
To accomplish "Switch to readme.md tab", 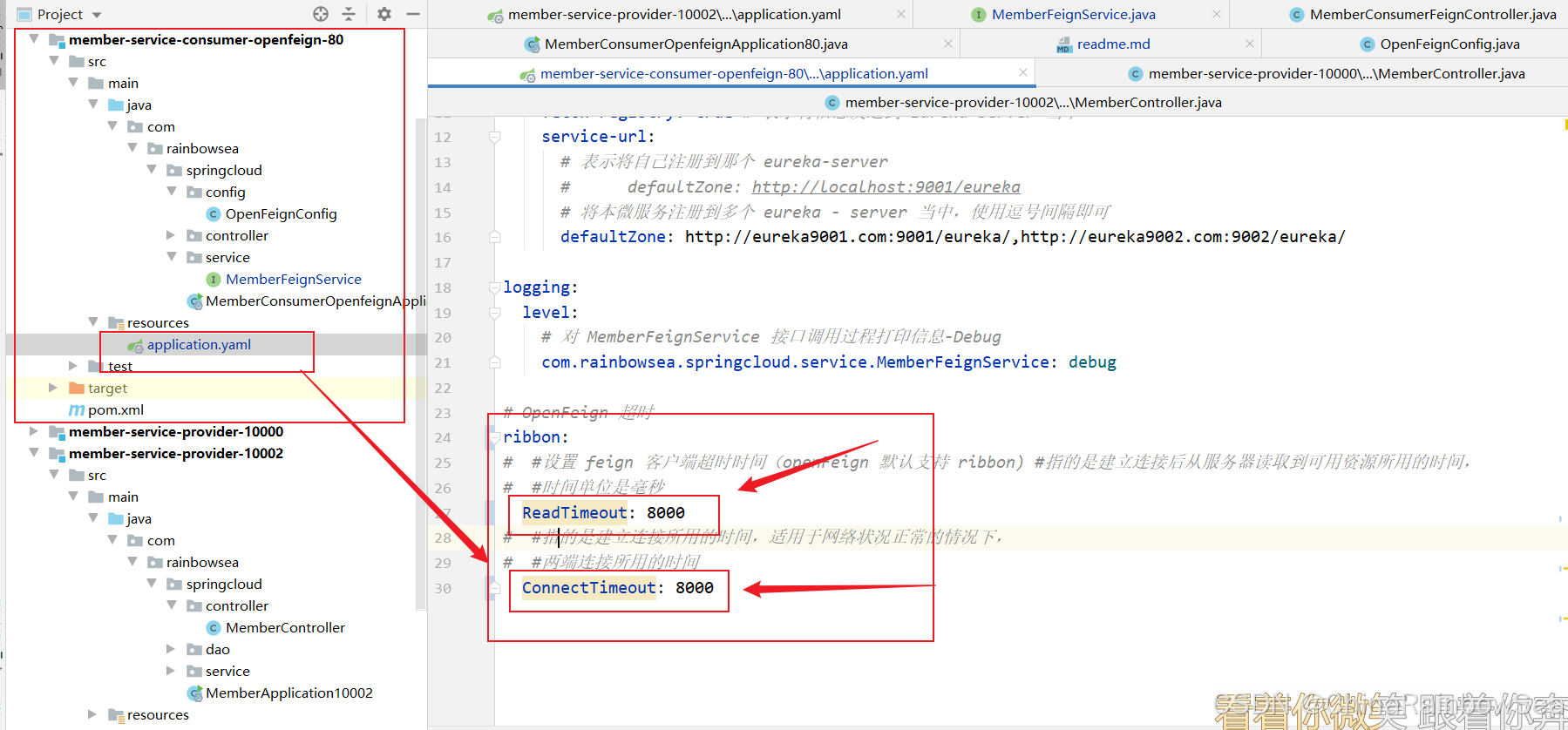I will tap(1112, 44).
